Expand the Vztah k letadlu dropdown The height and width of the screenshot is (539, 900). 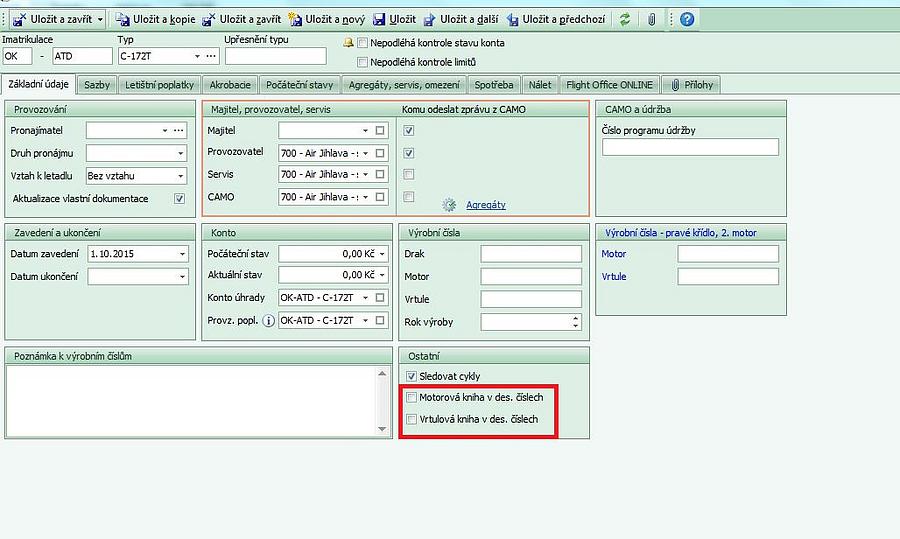[x=180, y=176]
